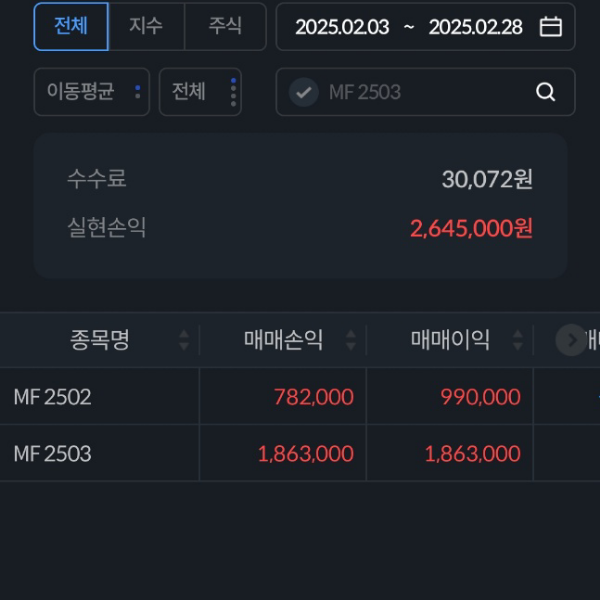Click the end date 2025.02.28
Image resolution: width=600 pixels, height=600 pixels.
[475, 27]
